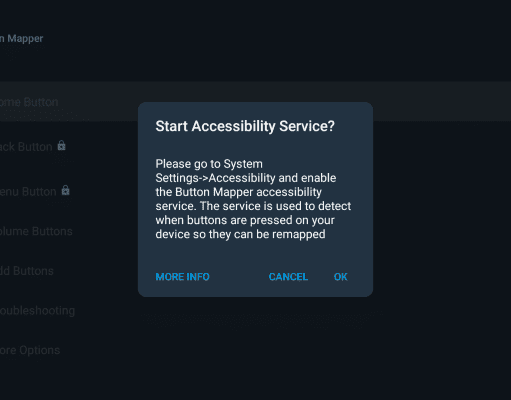
Task: Click the dialog's explanatory message text
Action: [253, 199]
